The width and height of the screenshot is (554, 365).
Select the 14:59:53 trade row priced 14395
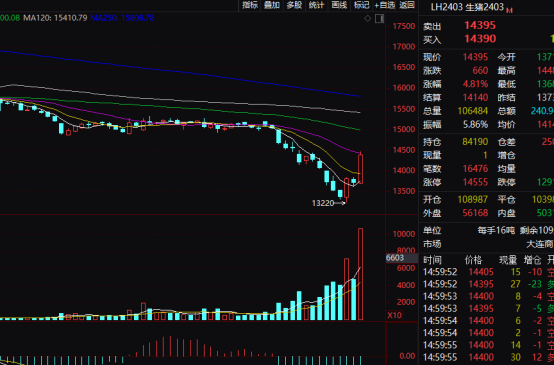(x=488, y=308)
